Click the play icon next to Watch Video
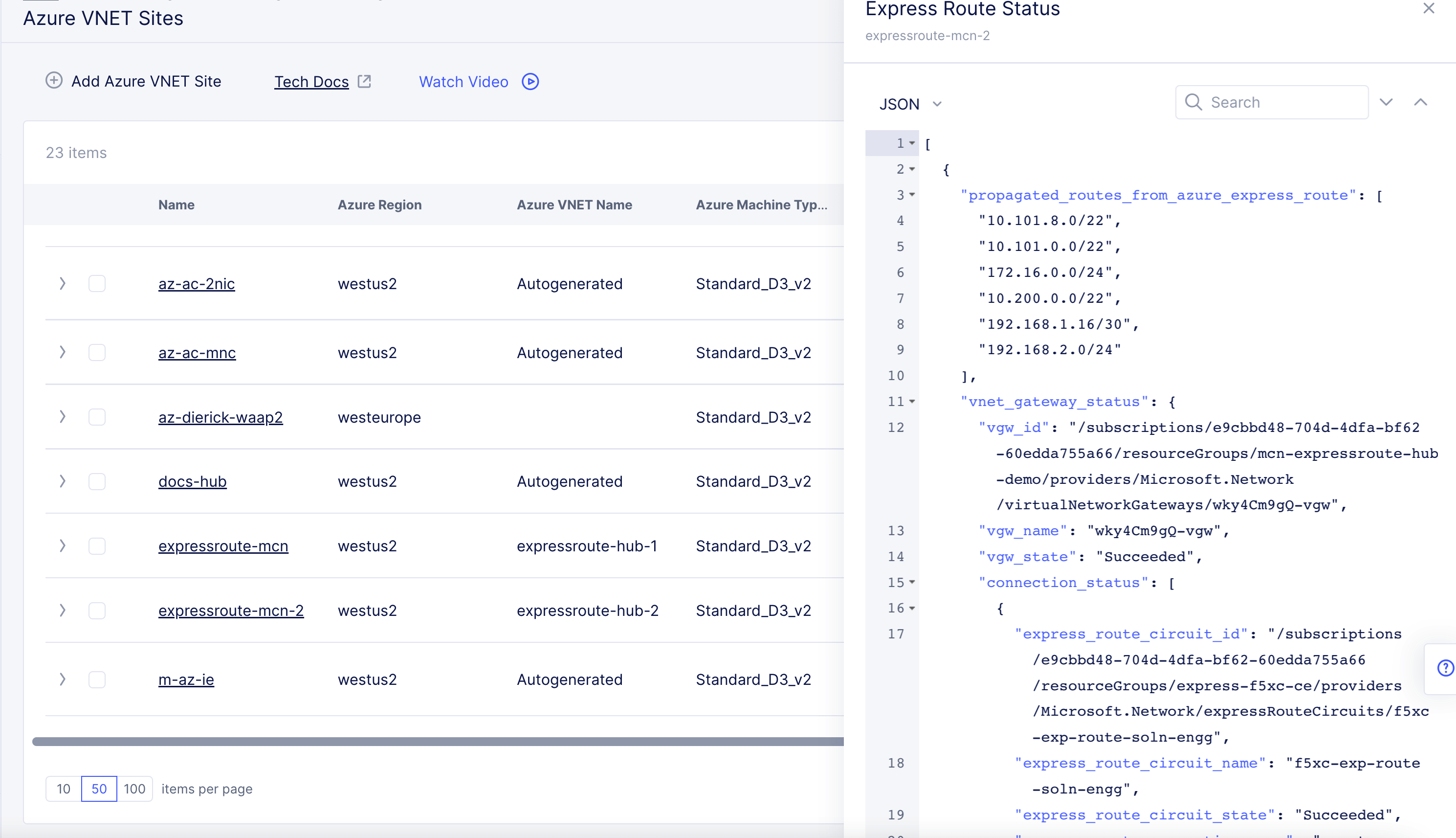The width and height of the screenshot is (1456, 838). [x=529, y=82]
